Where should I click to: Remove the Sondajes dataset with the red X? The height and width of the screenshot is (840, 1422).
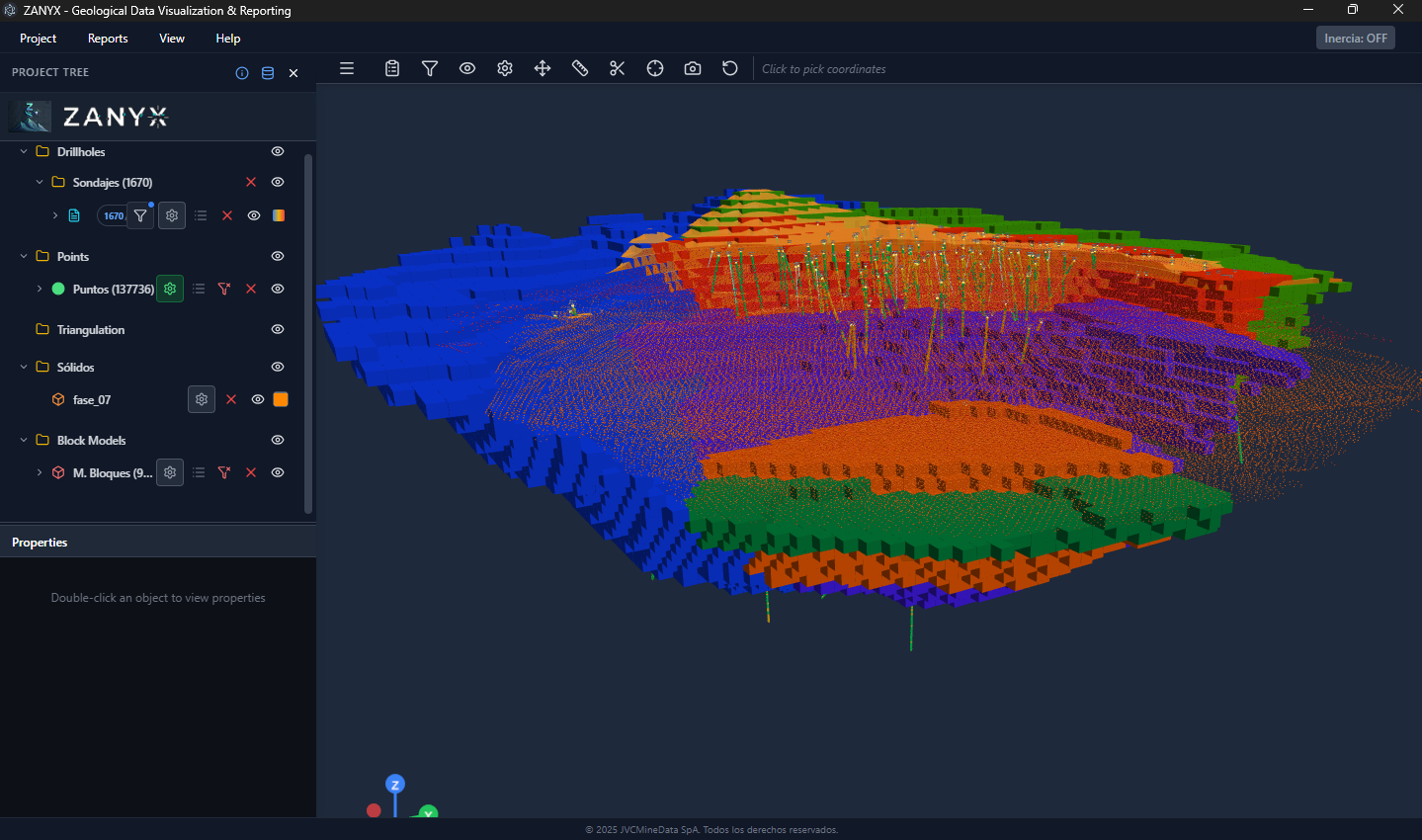click(x=250, y=182)
